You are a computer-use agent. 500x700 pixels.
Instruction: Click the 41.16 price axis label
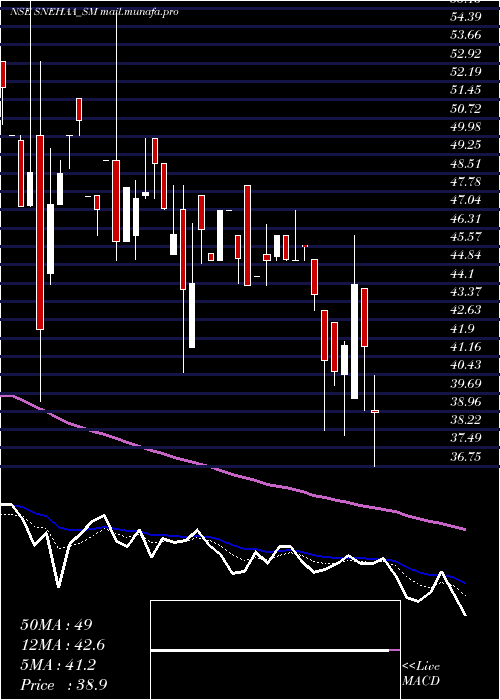coord(464,346)
